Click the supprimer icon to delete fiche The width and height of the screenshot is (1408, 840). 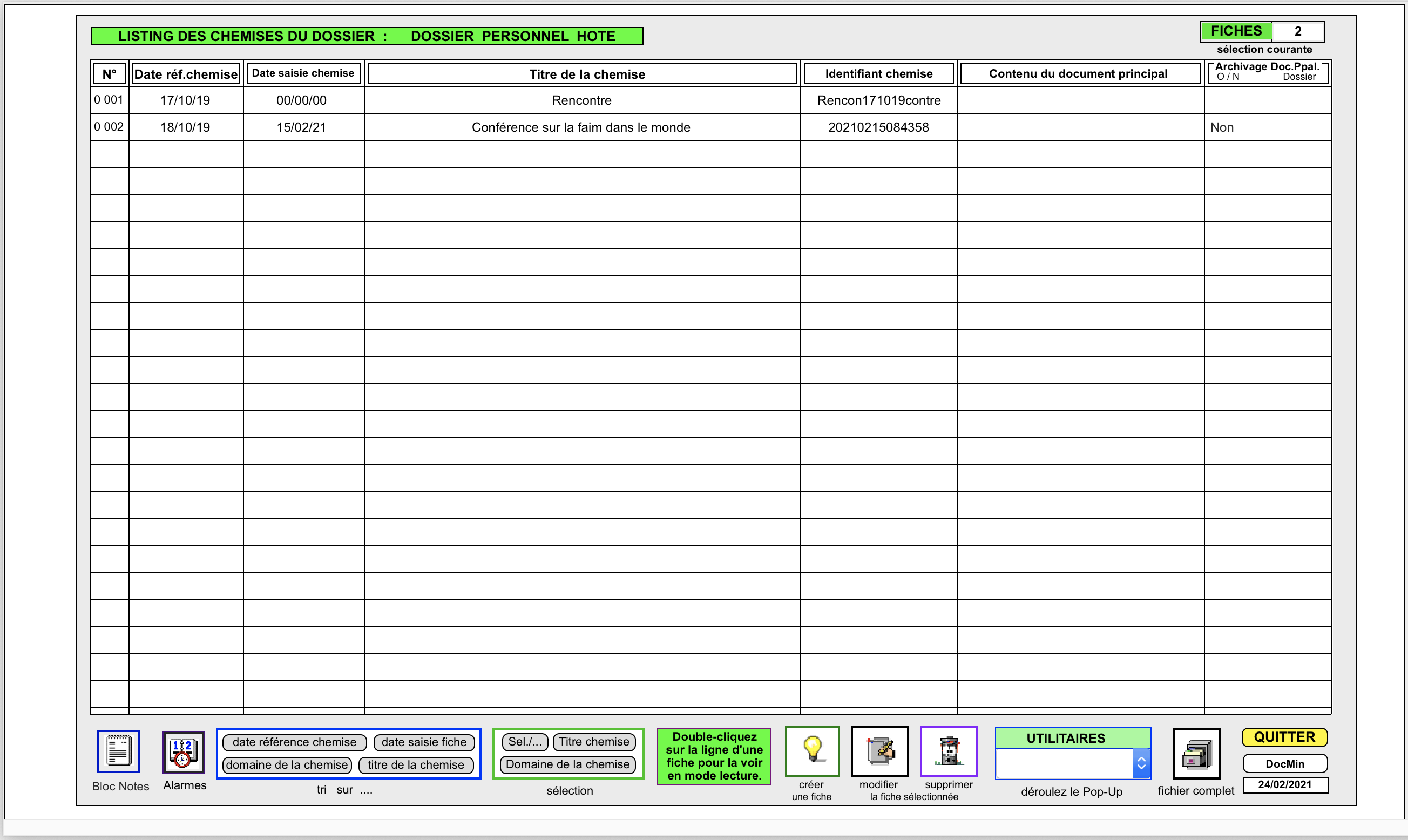tap(949, 751)
